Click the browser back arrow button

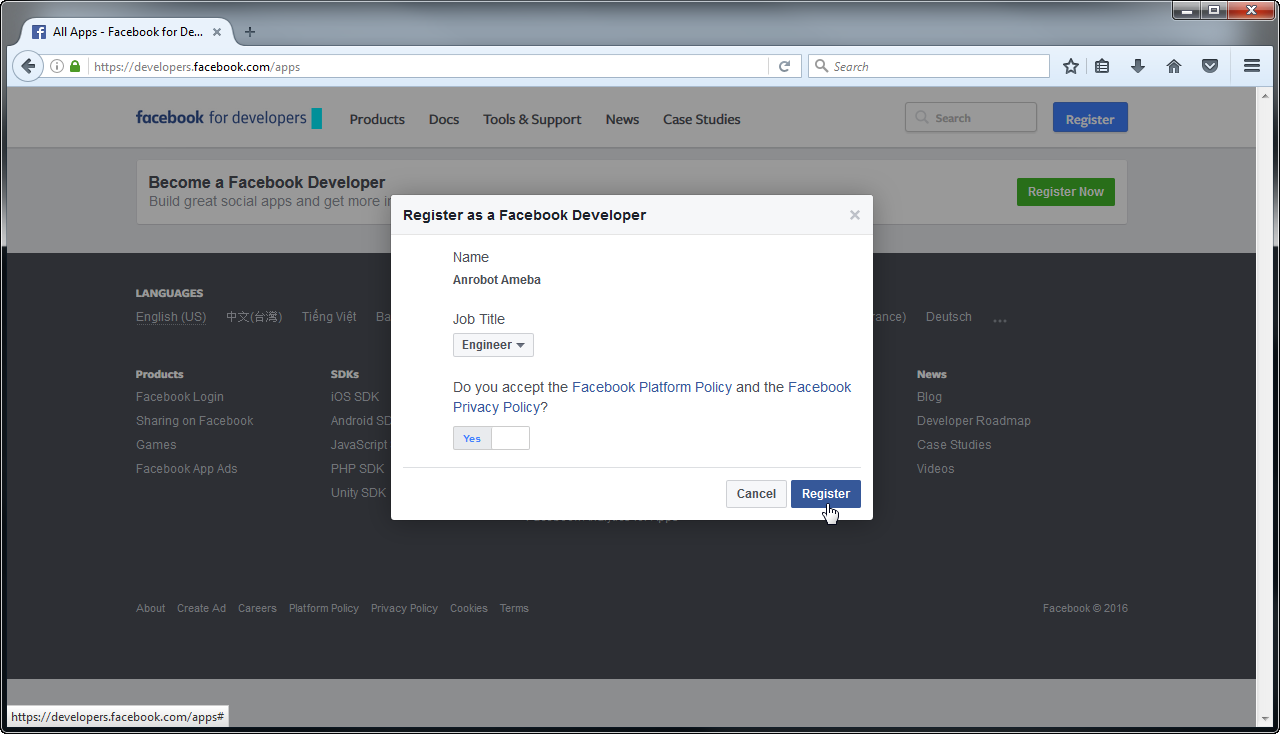(x=28, y=67)
